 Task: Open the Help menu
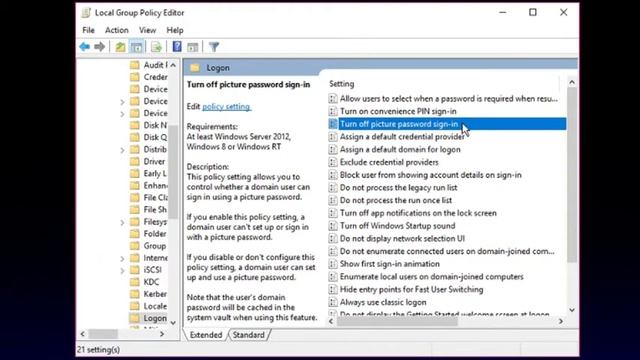pyautogui.click(x=175, y=30)
